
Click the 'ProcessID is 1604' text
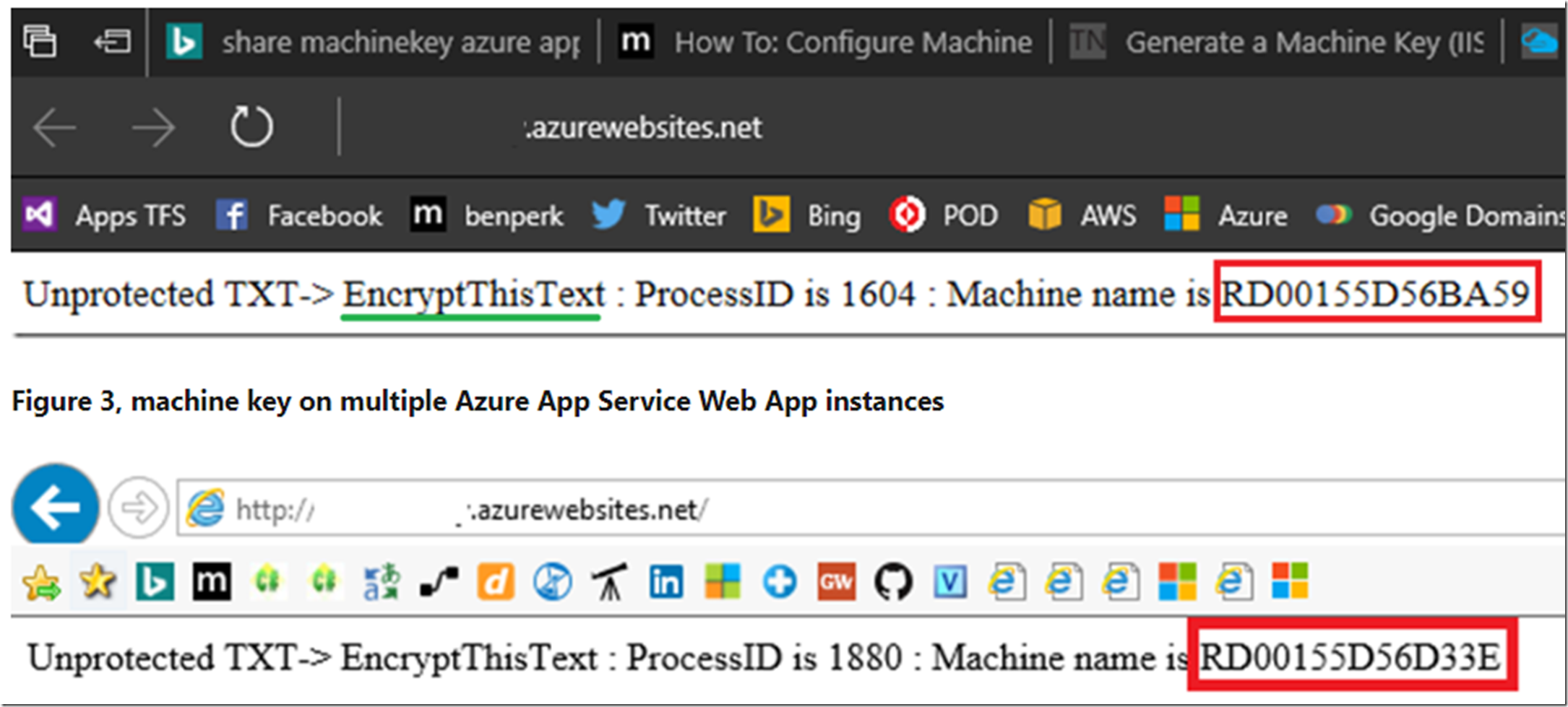tap(775, 295)
